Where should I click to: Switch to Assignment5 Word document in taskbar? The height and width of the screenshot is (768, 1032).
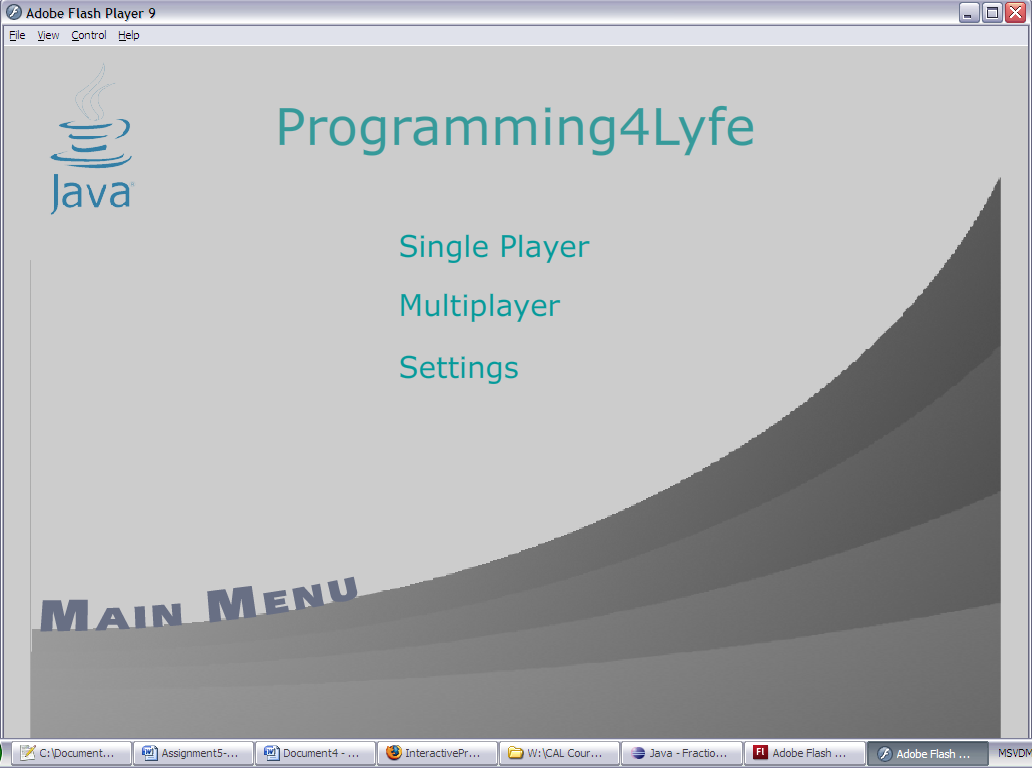(194, 753)
